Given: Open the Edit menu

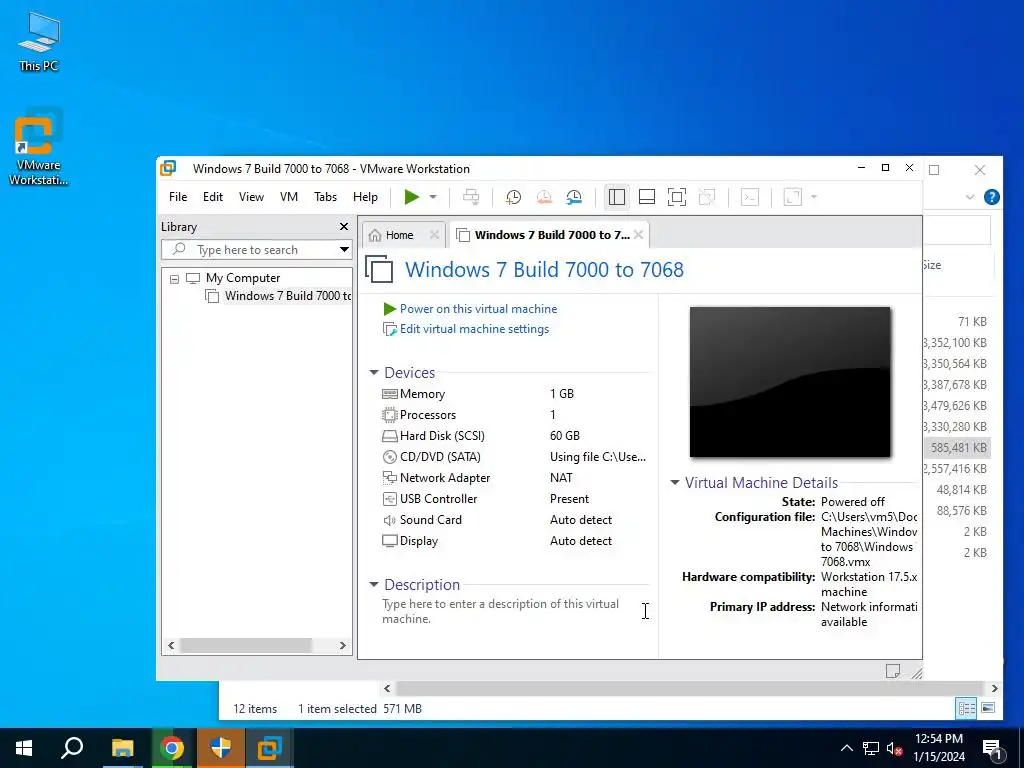Looking at the screenshot, I should pyautogui.click(x=213, y=197).
